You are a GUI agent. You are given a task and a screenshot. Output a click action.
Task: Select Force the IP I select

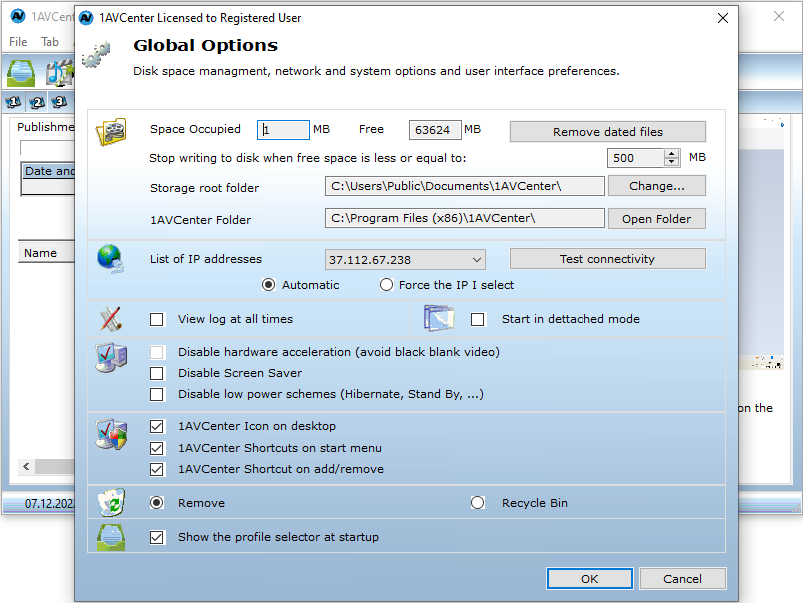[386, 285]
